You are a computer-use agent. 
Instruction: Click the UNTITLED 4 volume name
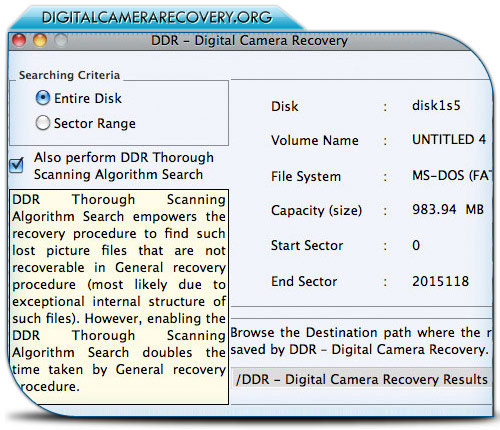[x=449, y=139]
